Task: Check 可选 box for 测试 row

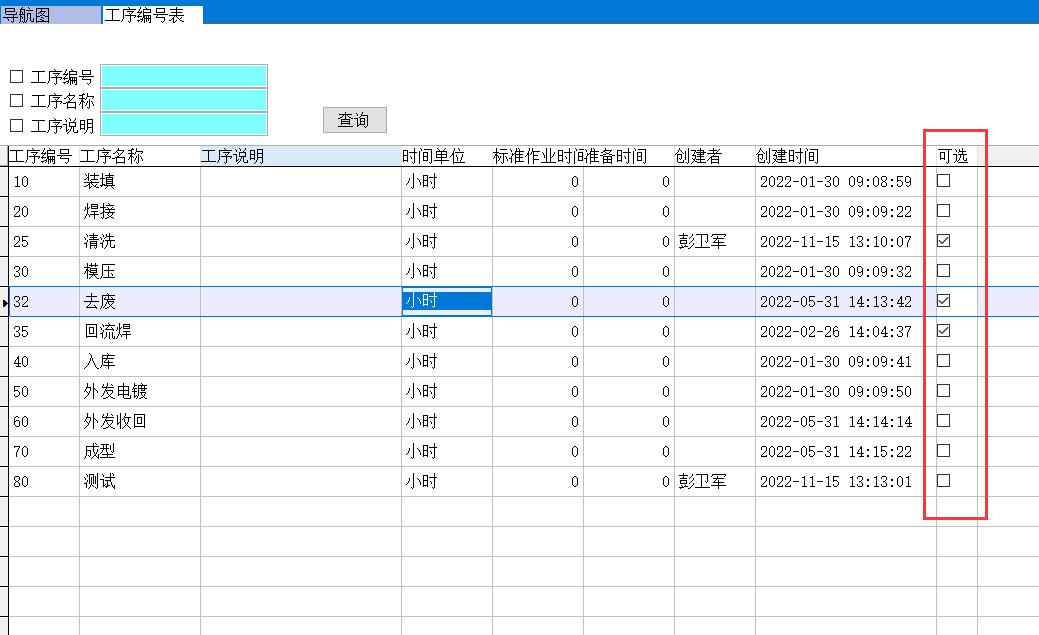Action: [x=943, y=481]
